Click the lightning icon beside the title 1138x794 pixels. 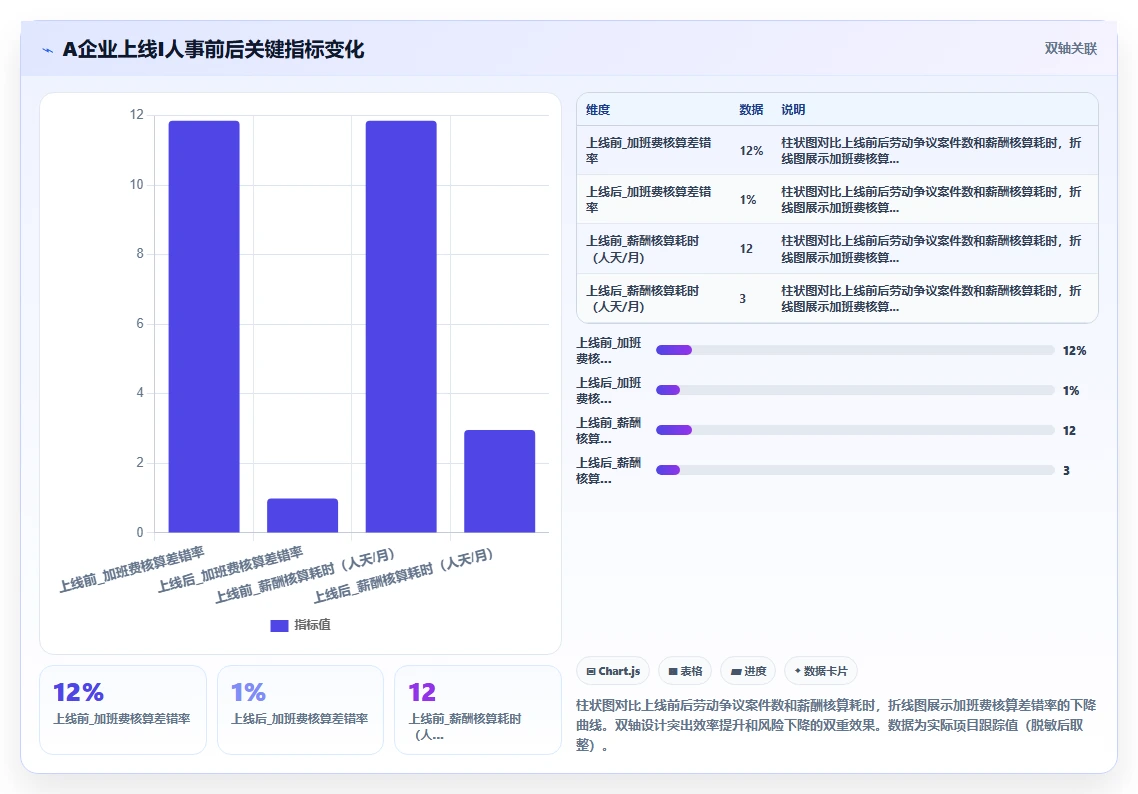point(48,50)
